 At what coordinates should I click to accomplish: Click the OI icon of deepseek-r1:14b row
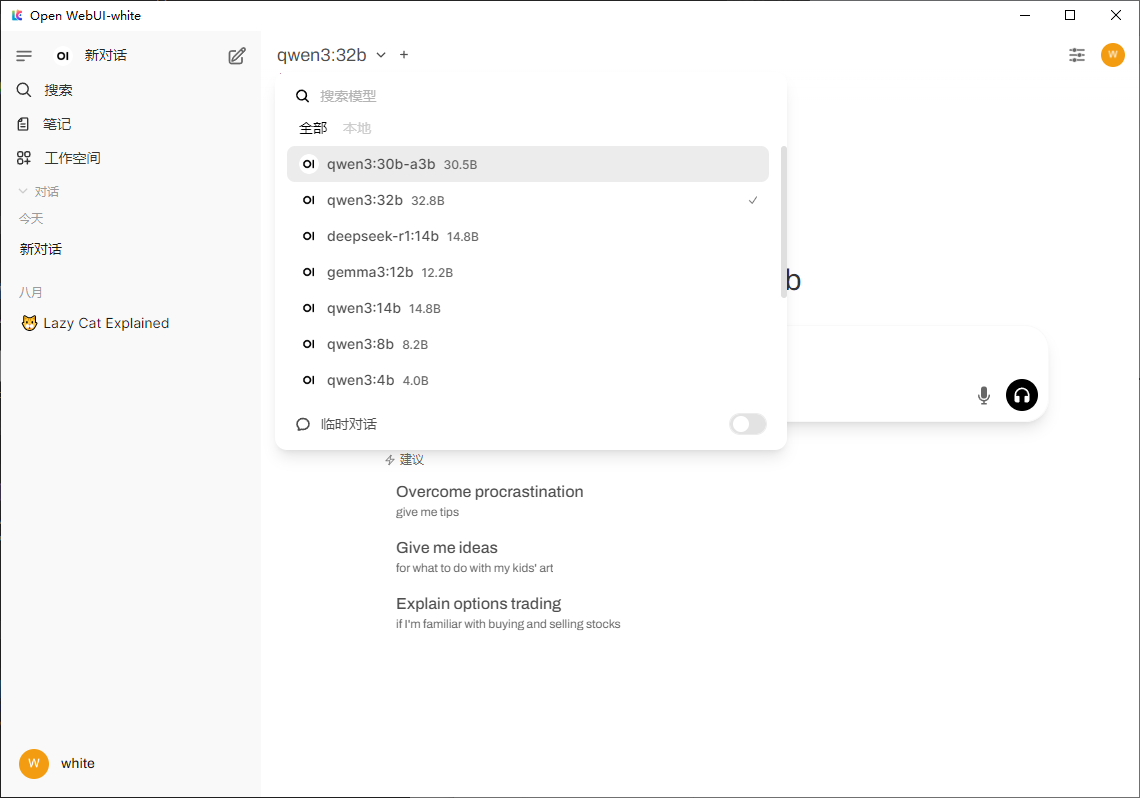tap(309, 236)
